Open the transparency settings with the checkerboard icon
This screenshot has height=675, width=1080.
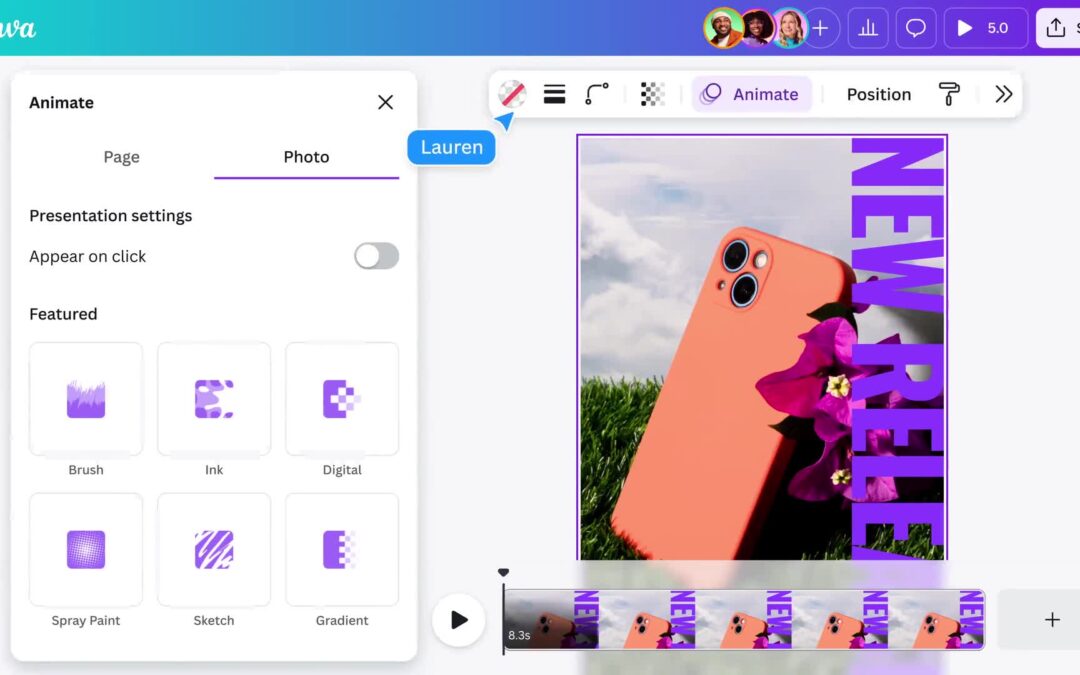pyautogui.click(x=652, y=93)
